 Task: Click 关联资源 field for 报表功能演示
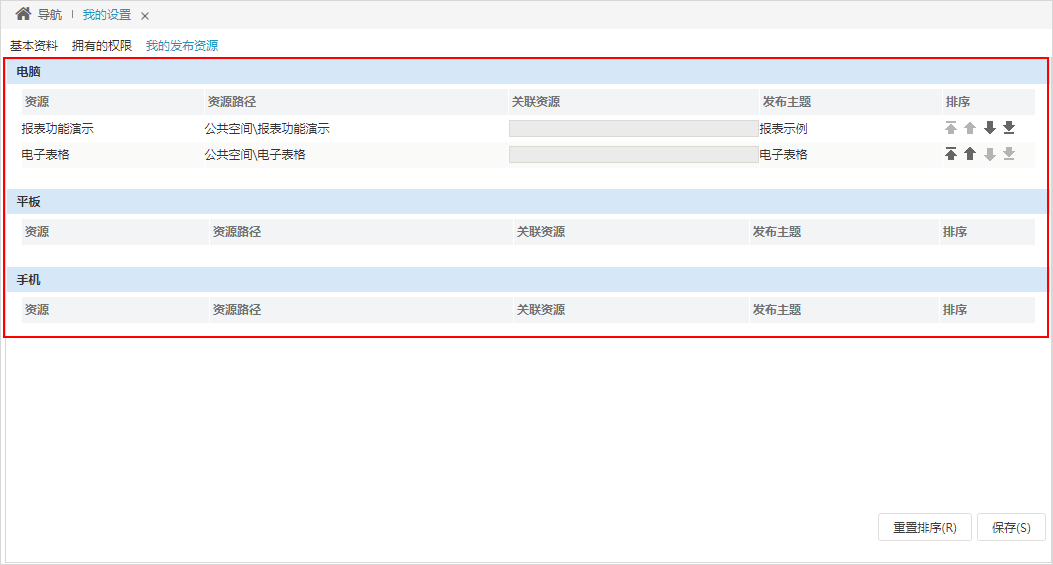tap(634, 128)
